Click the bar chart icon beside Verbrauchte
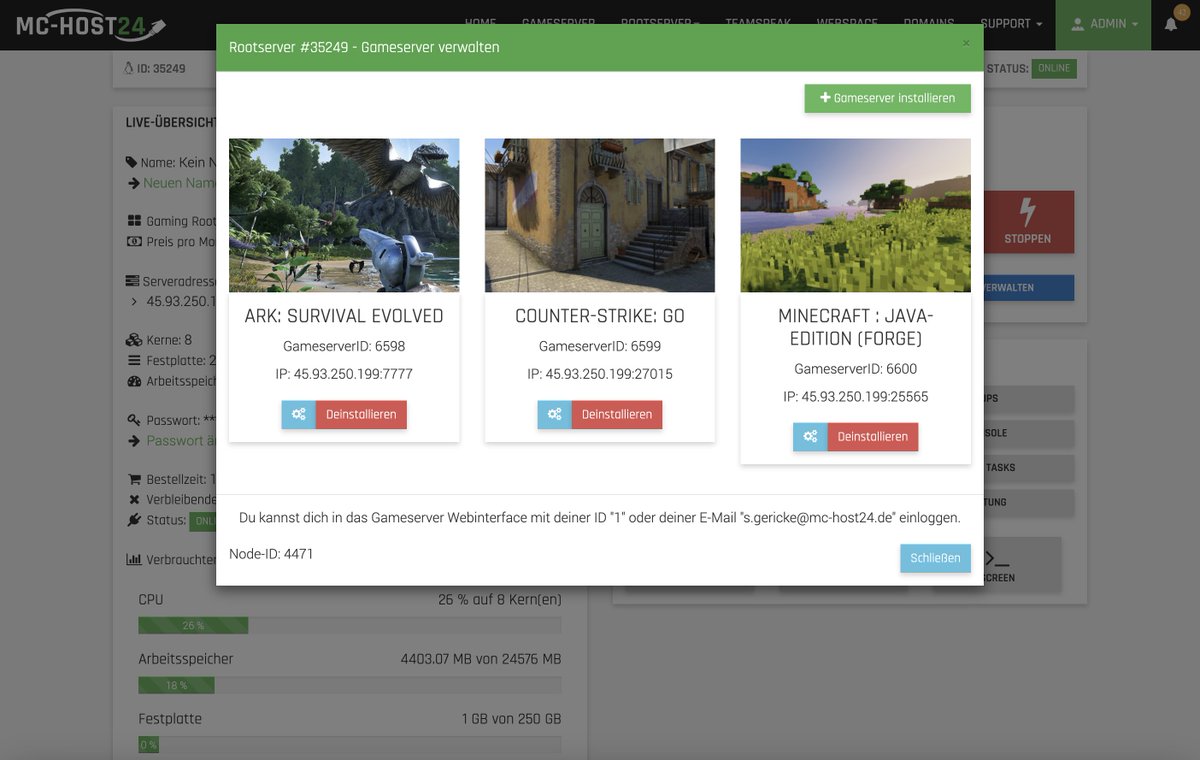 (134, 560)
